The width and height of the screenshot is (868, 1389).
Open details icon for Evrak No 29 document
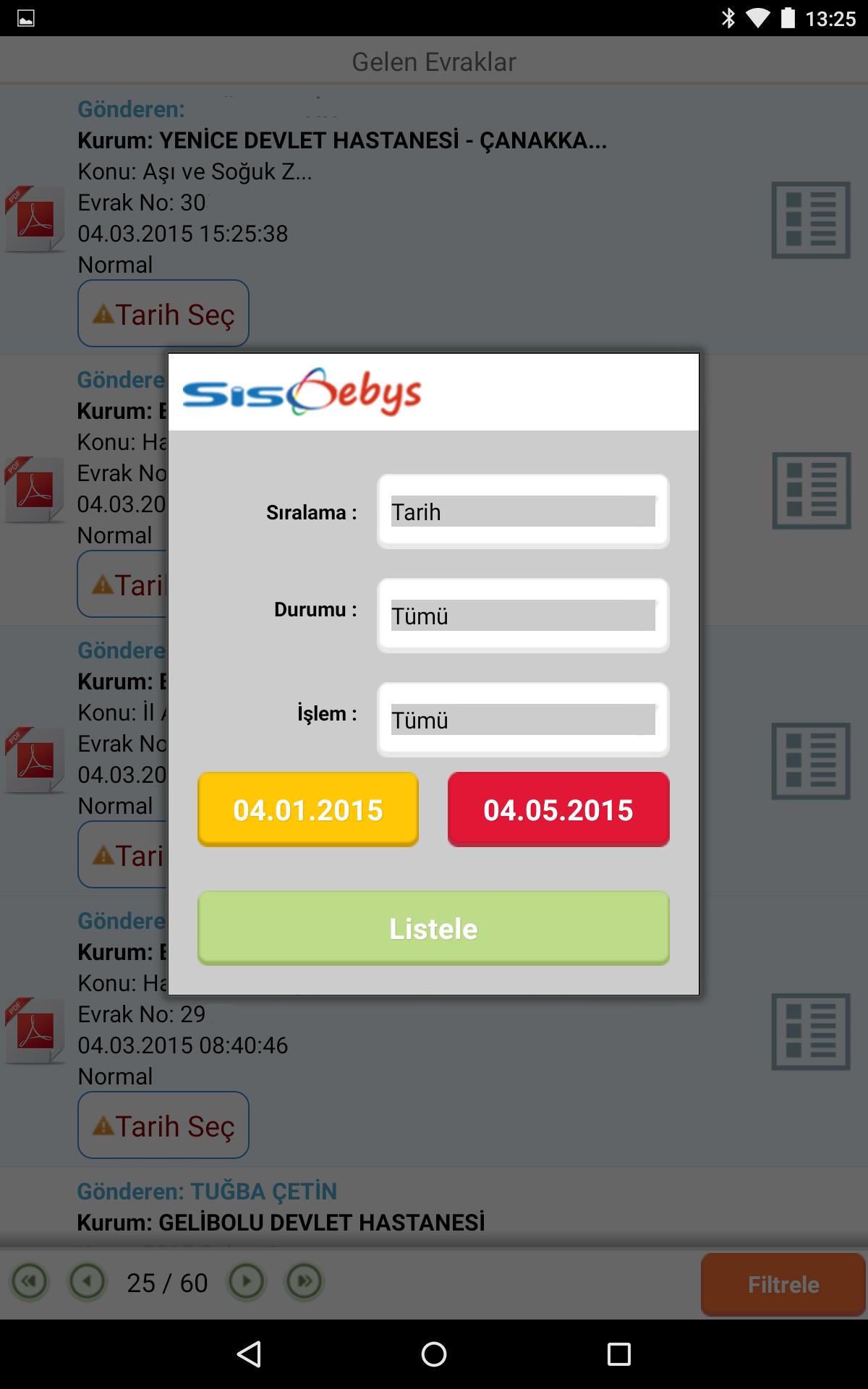(x=810, y=1032)
